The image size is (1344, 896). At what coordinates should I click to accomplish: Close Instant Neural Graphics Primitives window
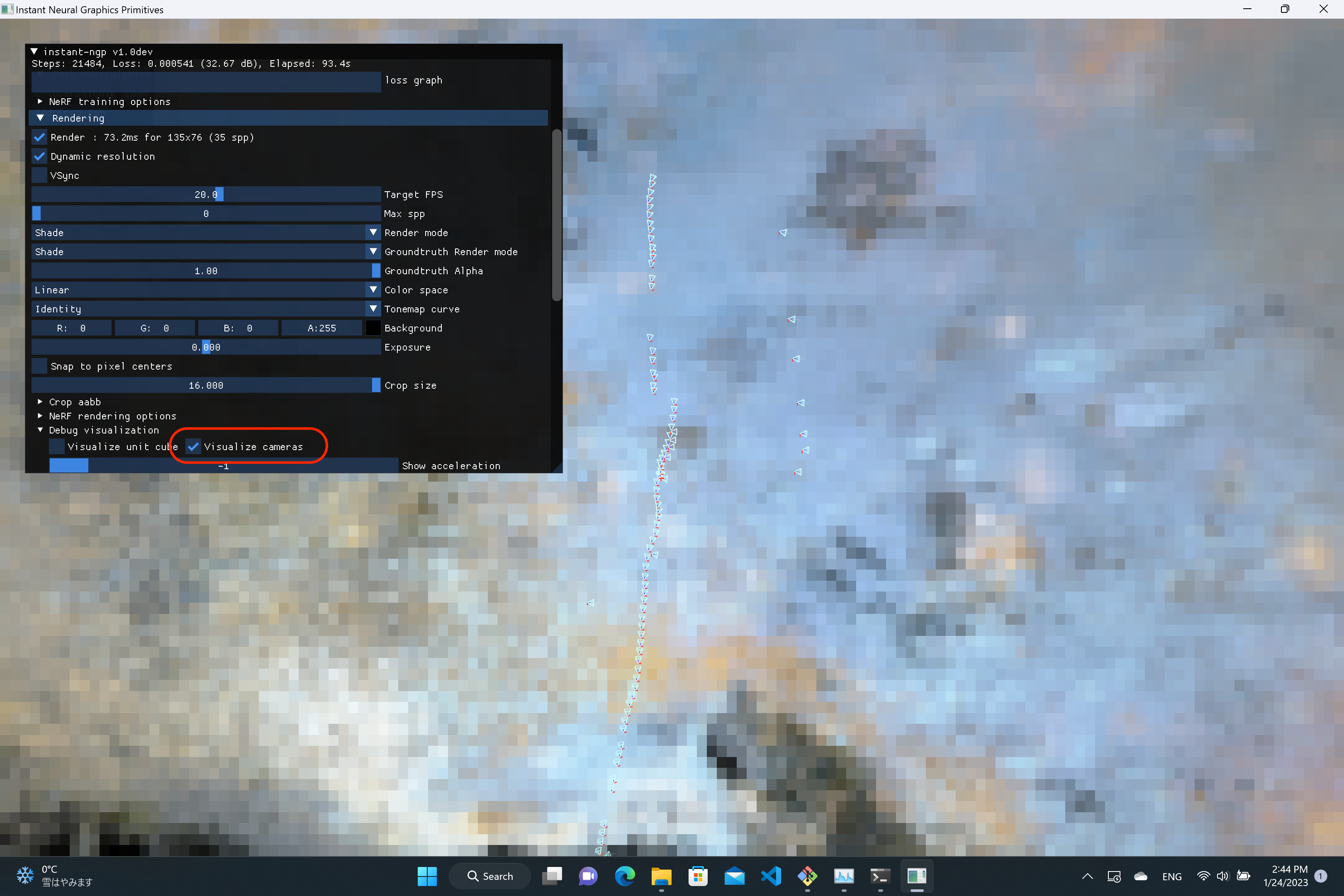pyautogui.click(x=1323, y=9)
